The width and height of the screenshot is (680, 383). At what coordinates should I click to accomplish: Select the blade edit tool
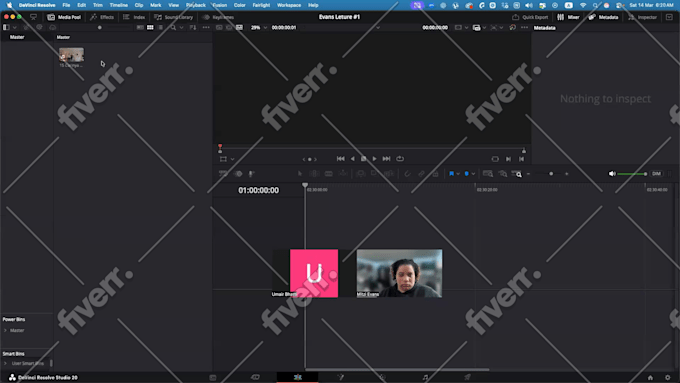pyautogui.click(x=328, y=173)
